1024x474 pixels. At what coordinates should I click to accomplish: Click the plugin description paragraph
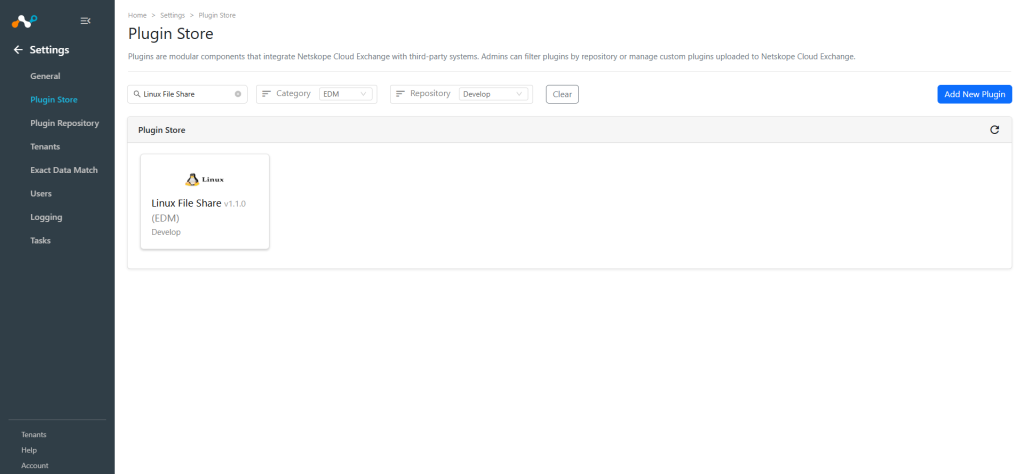pyautogui.click(x=492, y=57)
